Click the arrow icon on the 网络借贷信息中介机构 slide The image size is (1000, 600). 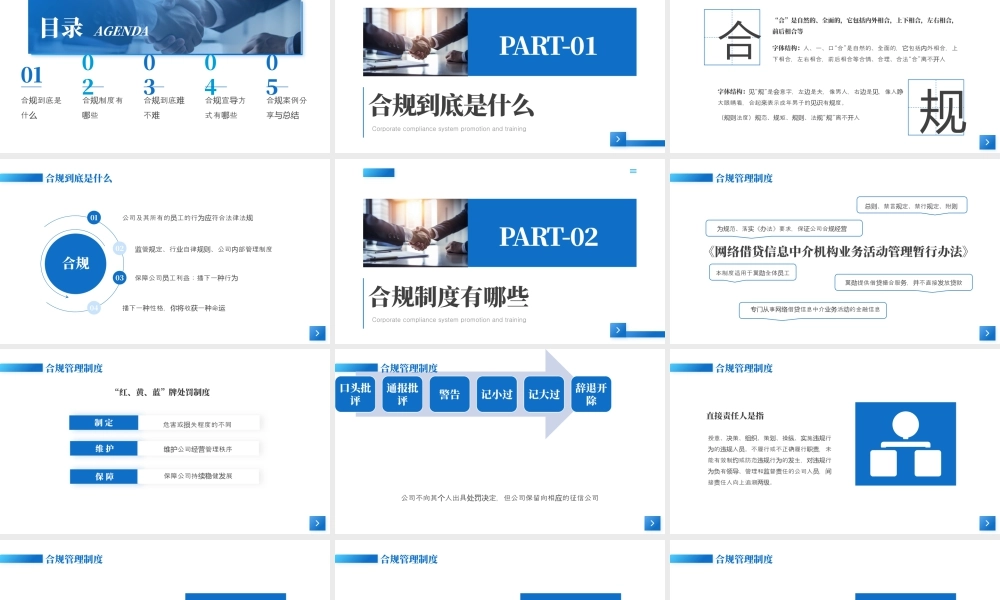[x=987, y=333]
